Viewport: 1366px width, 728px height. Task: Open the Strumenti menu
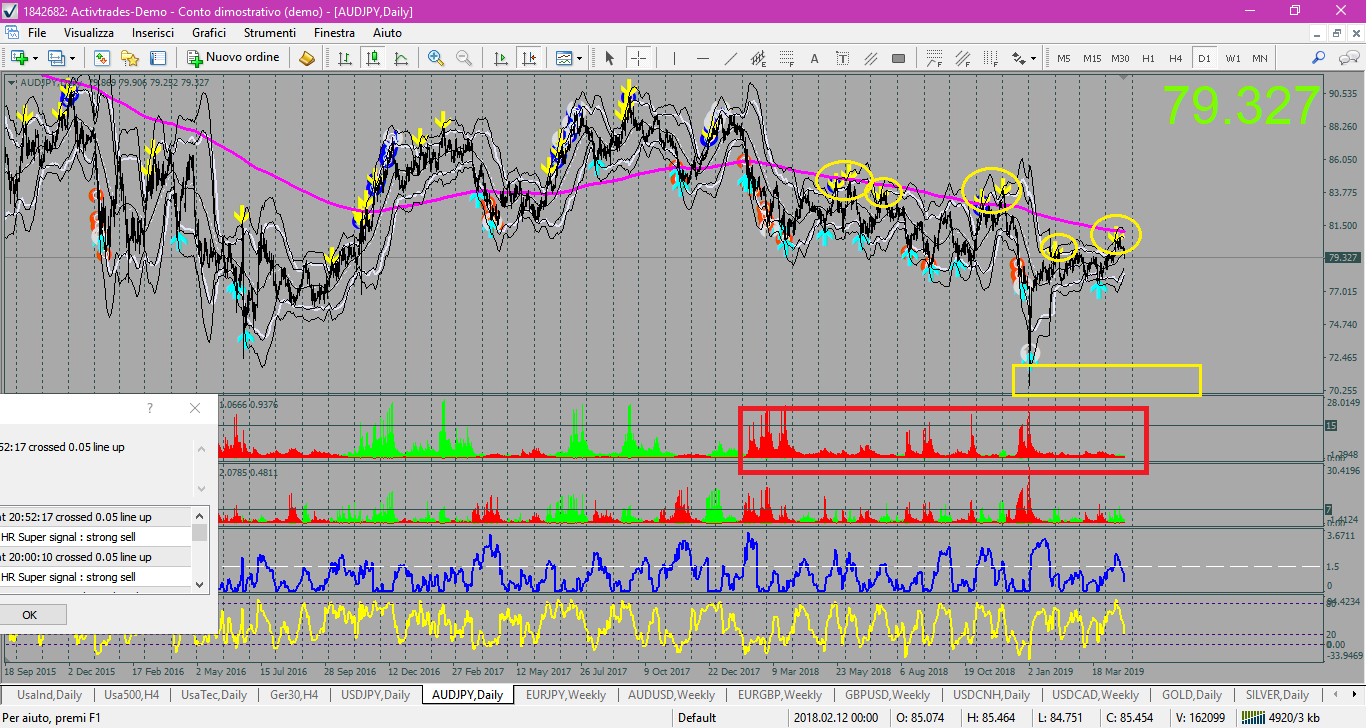(270, 33)
